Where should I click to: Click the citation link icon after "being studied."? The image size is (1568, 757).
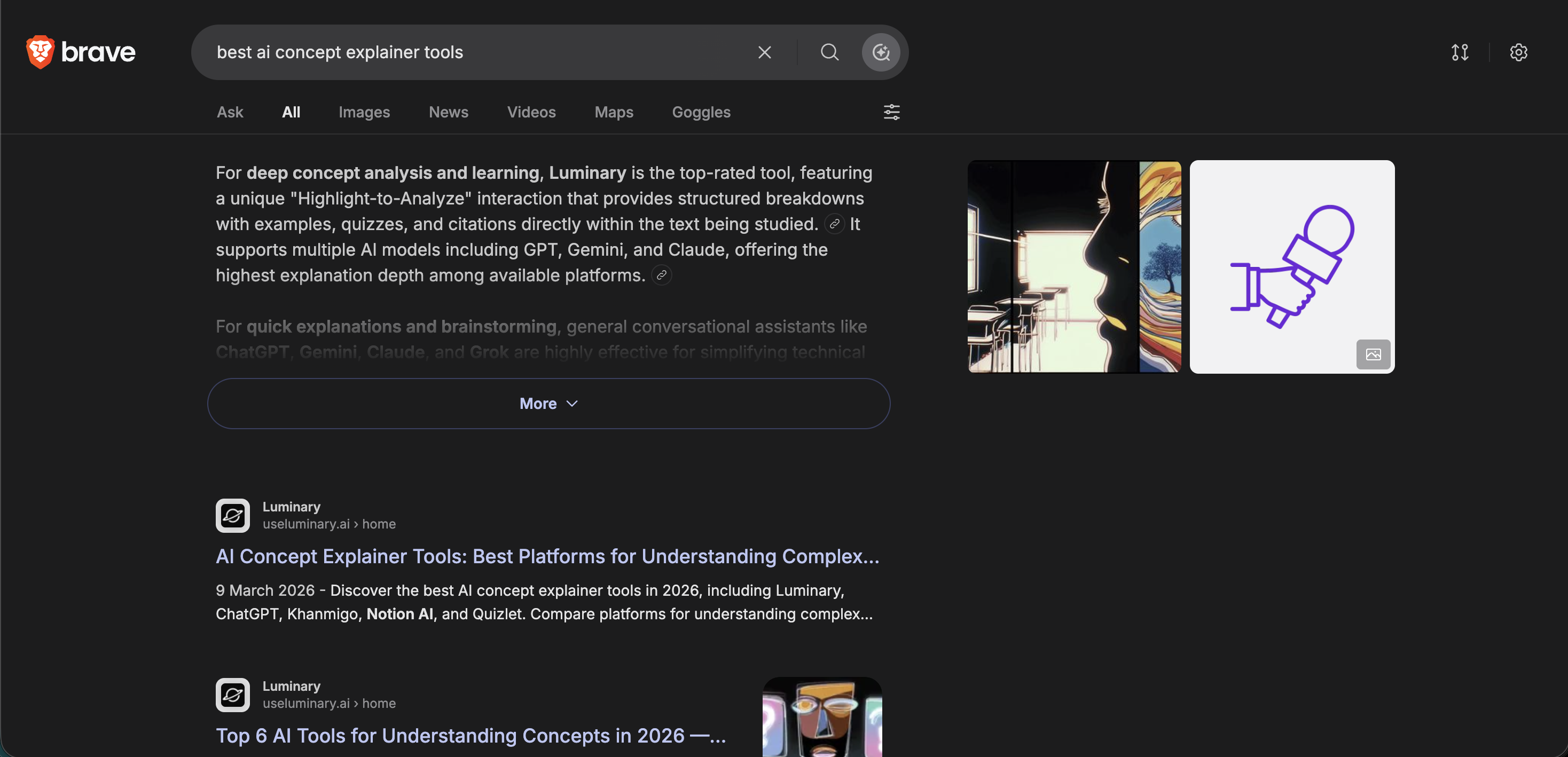coord(834,224)
